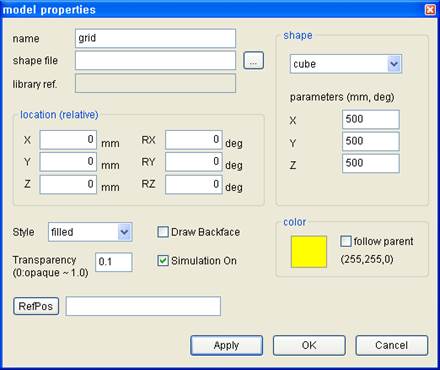The width and height of the screenshot is (440, 370).
Task: Click the location X mm field
Action: 68,140
